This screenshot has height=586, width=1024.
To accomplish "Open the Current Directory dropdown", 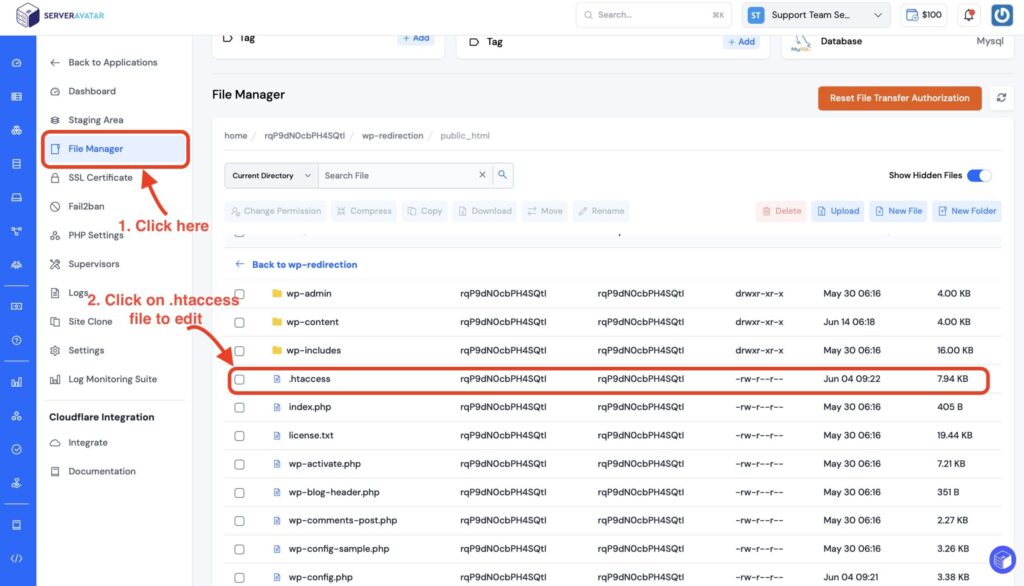I will (270, 173).
